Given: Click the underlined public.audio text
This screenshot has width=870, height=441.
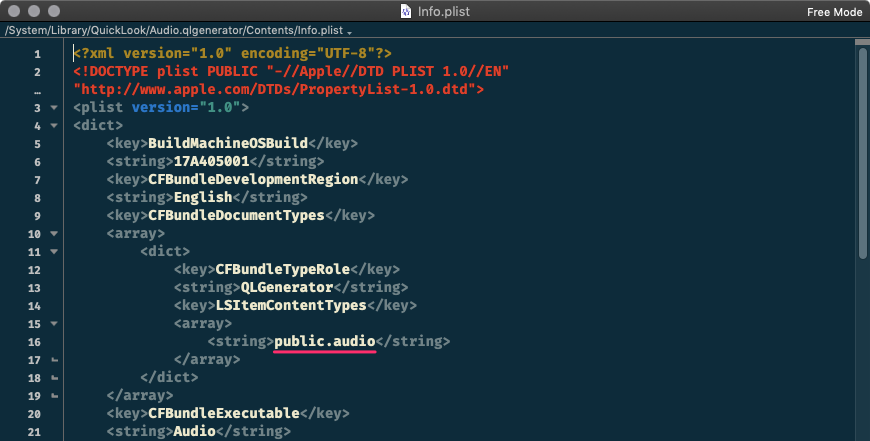Looking at the screenshot, I should 325,341.
